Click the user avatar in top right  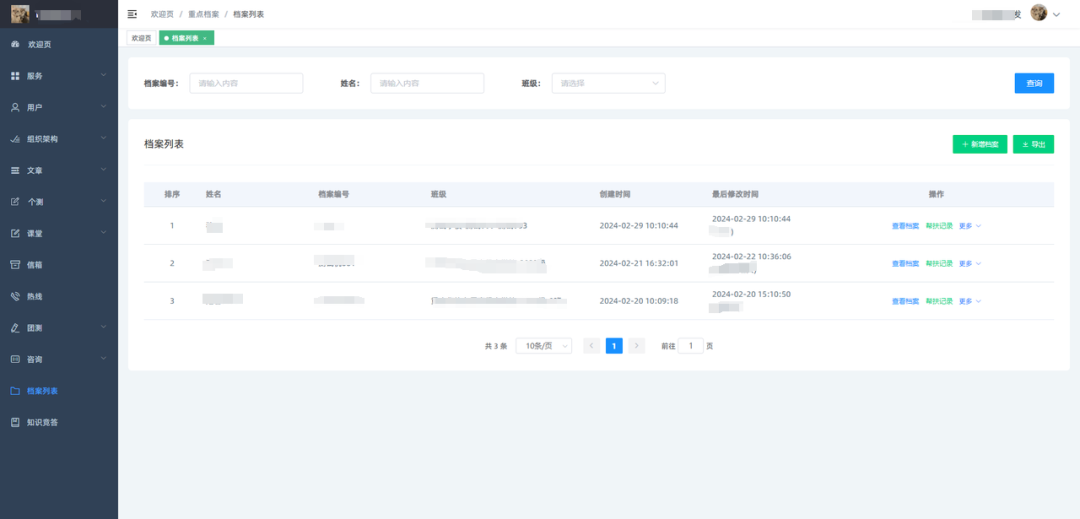(1039, 13)
